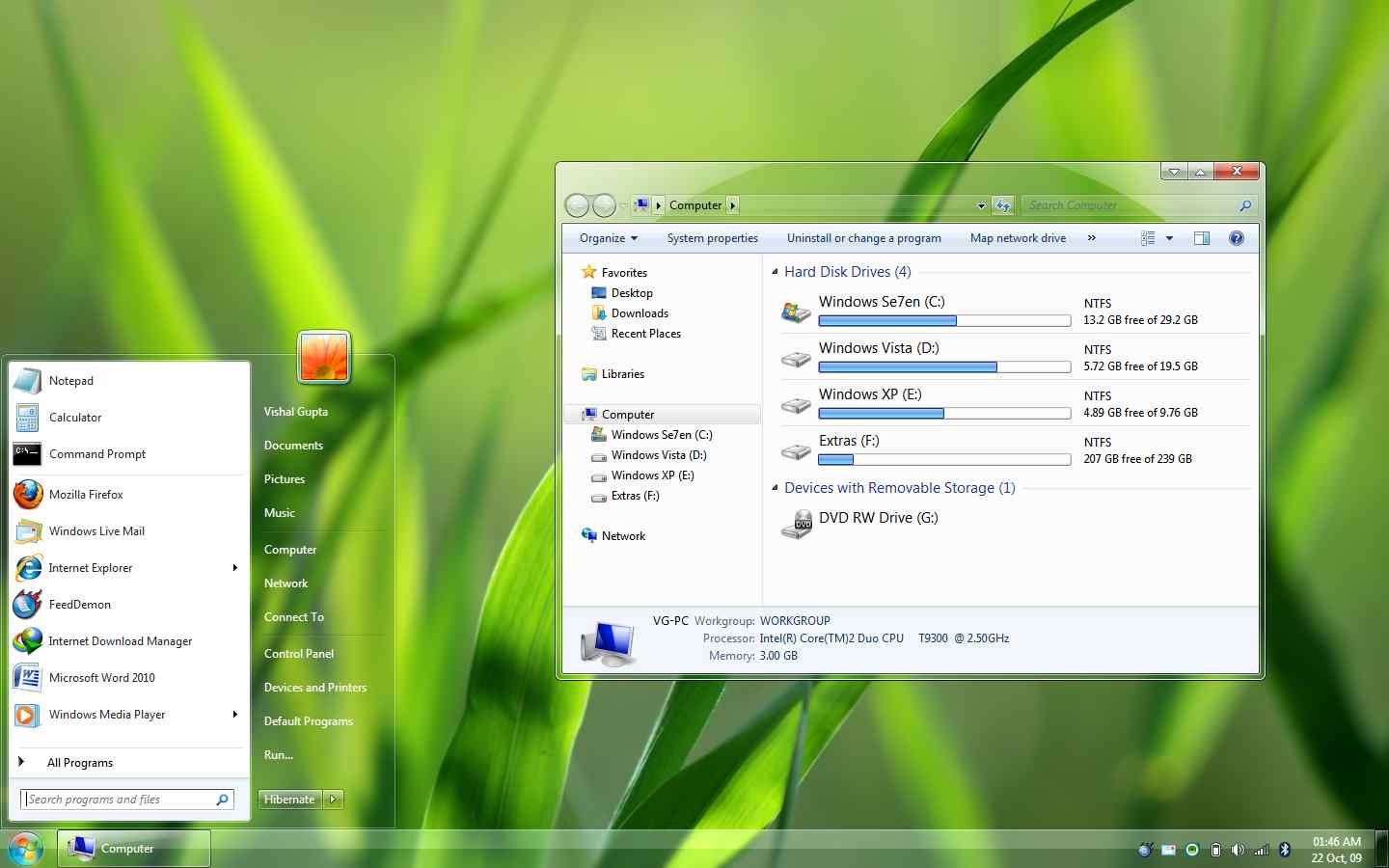Screen dimensions: 1389x868
Task: Click the network signal tray icon
Action: [1262, 850]
